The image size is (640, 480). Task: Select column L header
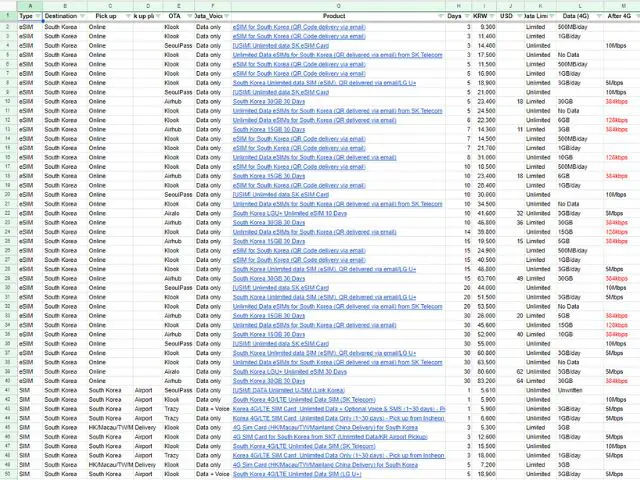click(580, 6)
